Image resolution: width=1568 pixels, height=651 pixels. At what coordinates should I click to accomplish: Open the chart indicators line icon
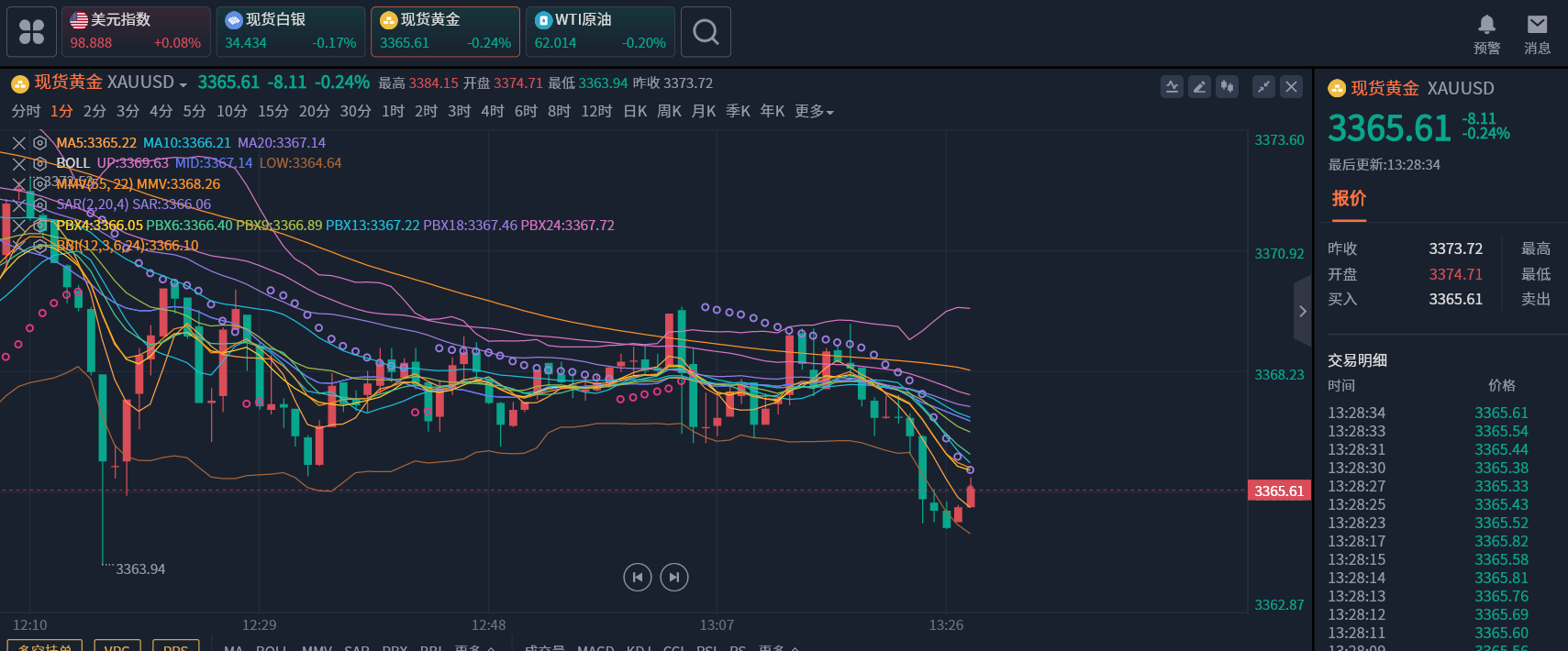click(x=1172, y=87)
